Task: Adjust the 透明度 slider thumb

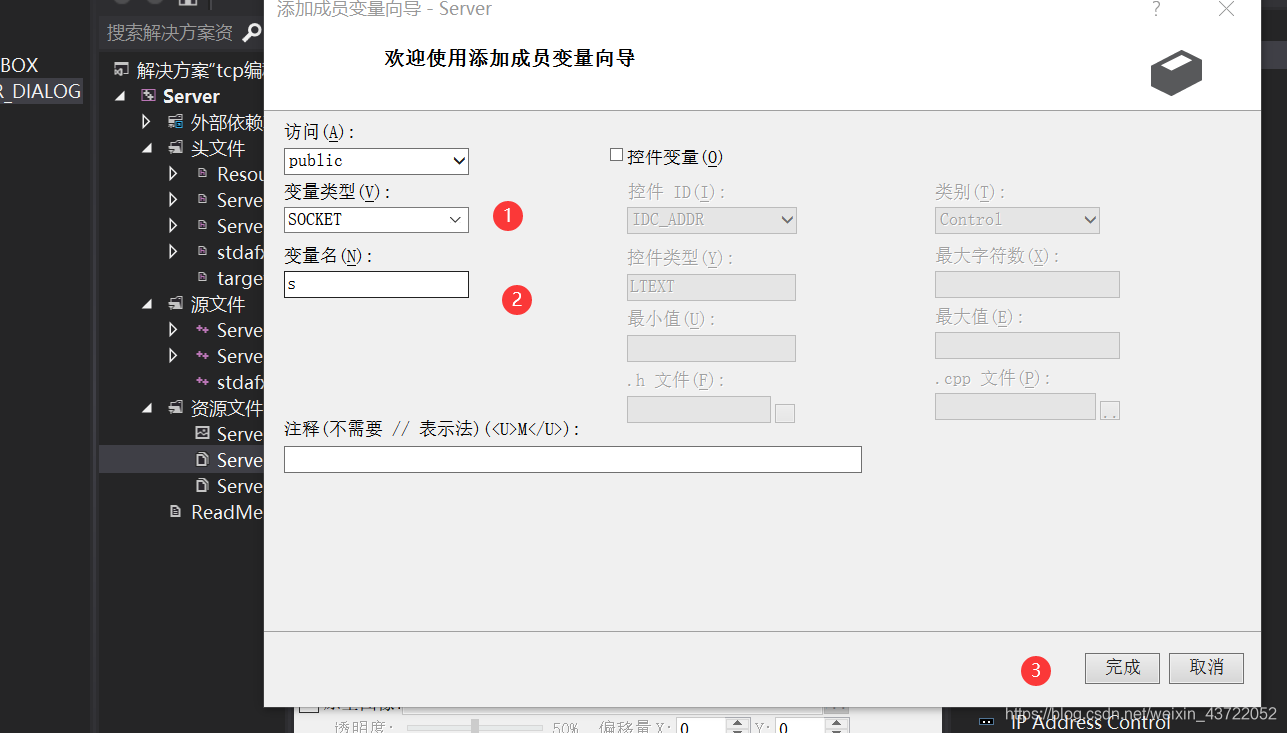Action: 475,727
